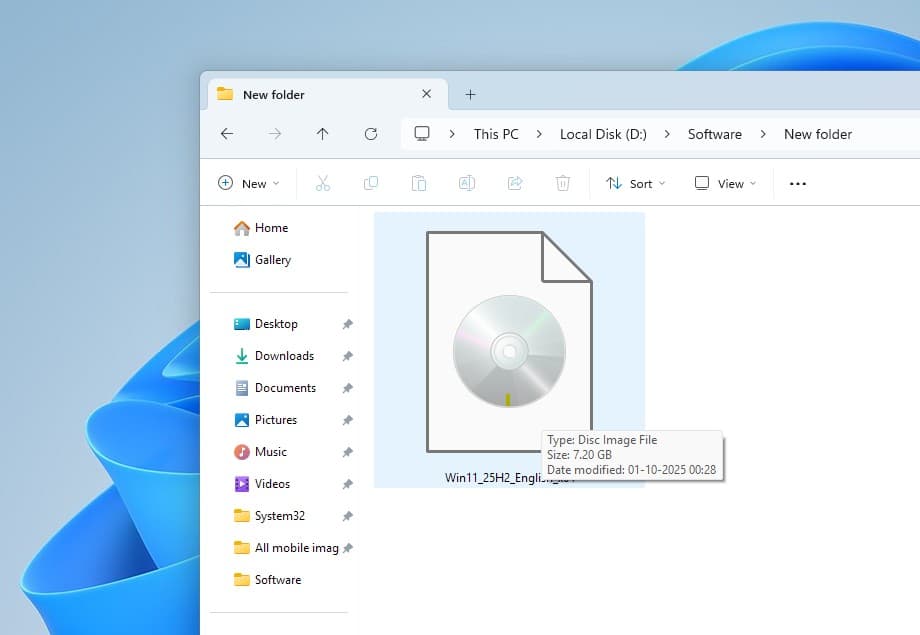Rename the file using toolbar icon
Viewport: 920px width, 635px height.
point(466,183)
